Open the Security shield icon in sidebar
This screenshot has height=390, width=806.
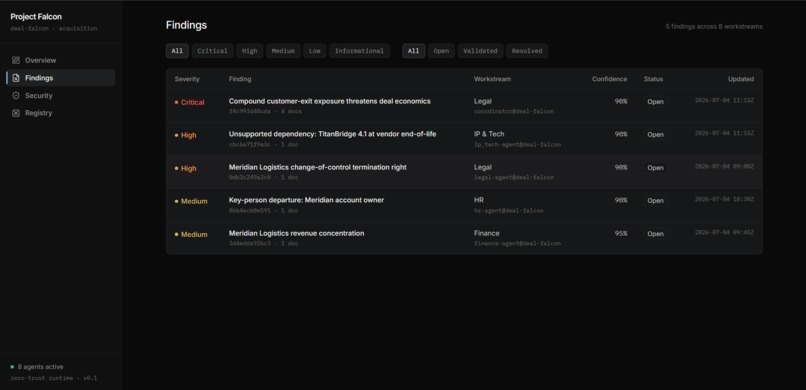pos(16,96)
